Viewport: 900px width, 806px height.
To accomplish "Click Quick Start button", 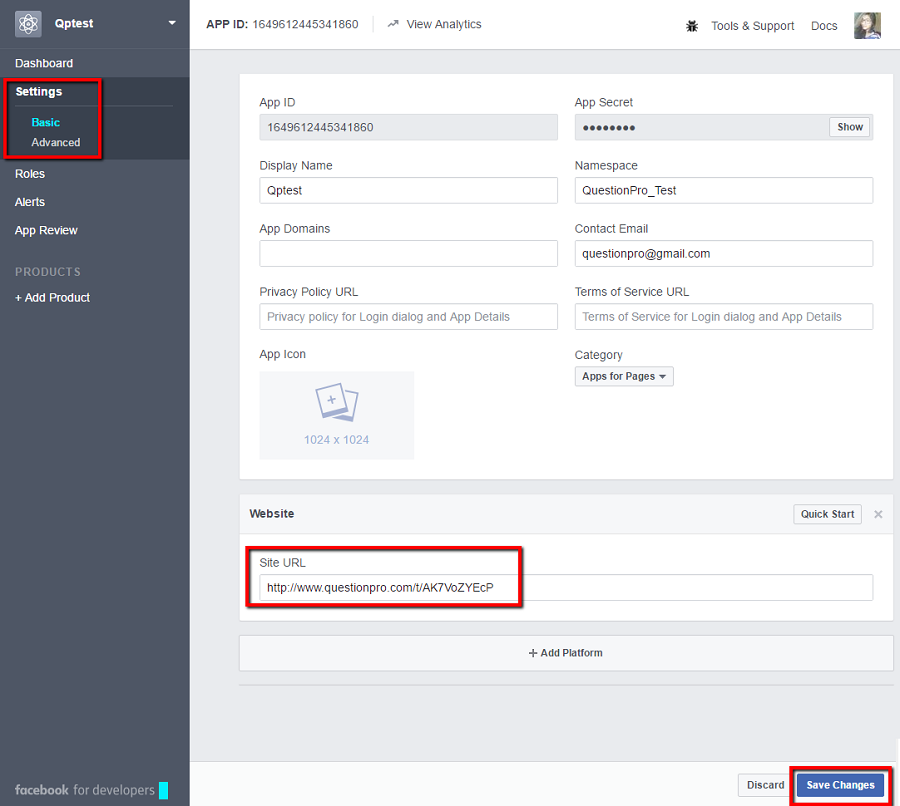I will click(827, 514).
